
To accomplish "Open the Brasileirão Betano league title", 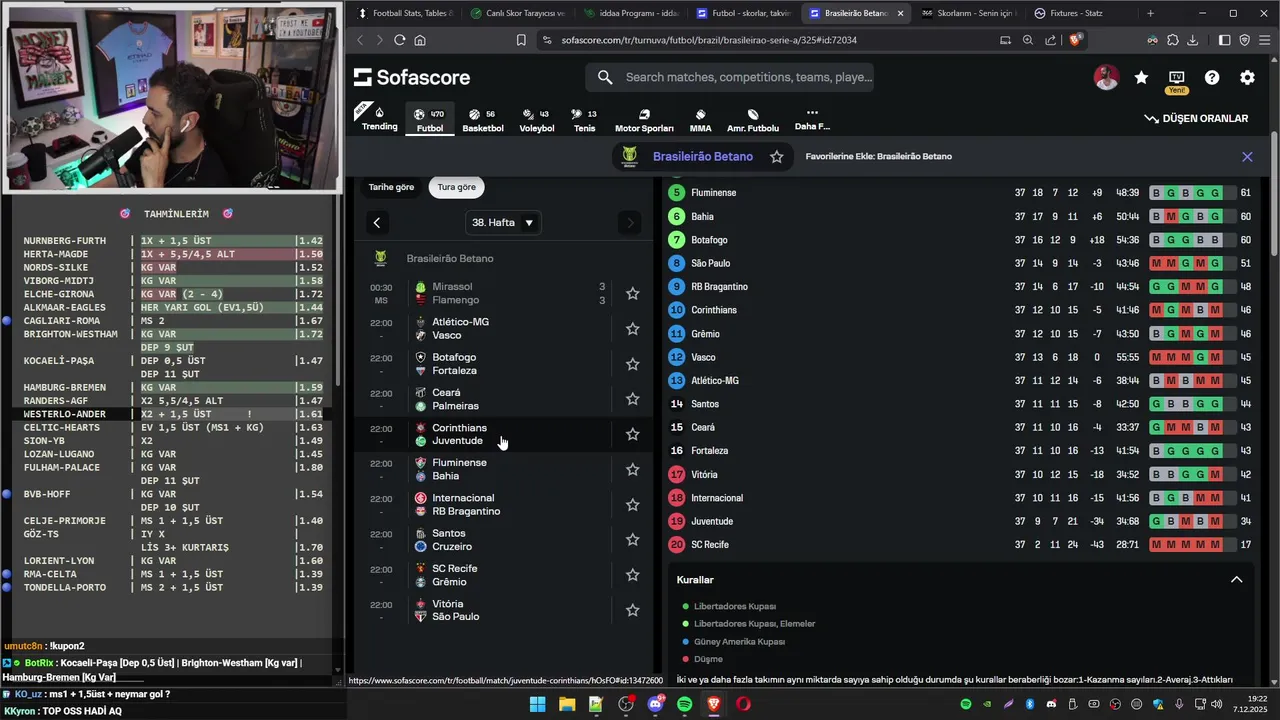I will [702, 157].
